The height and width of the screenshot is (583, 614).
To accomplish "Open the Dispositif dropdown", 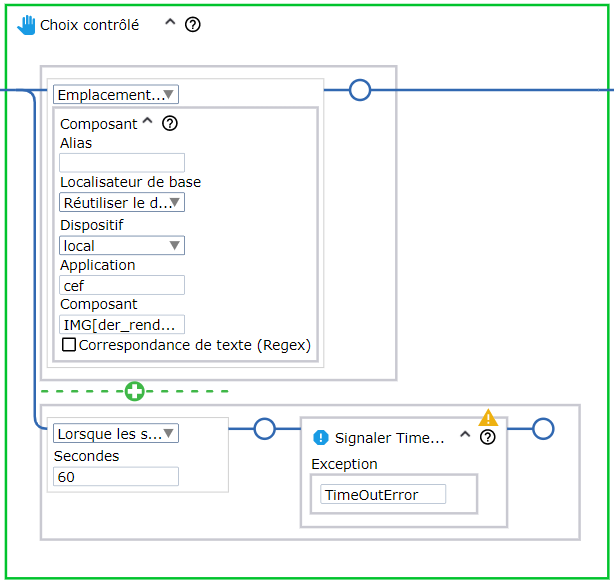I will coord(122,245).
